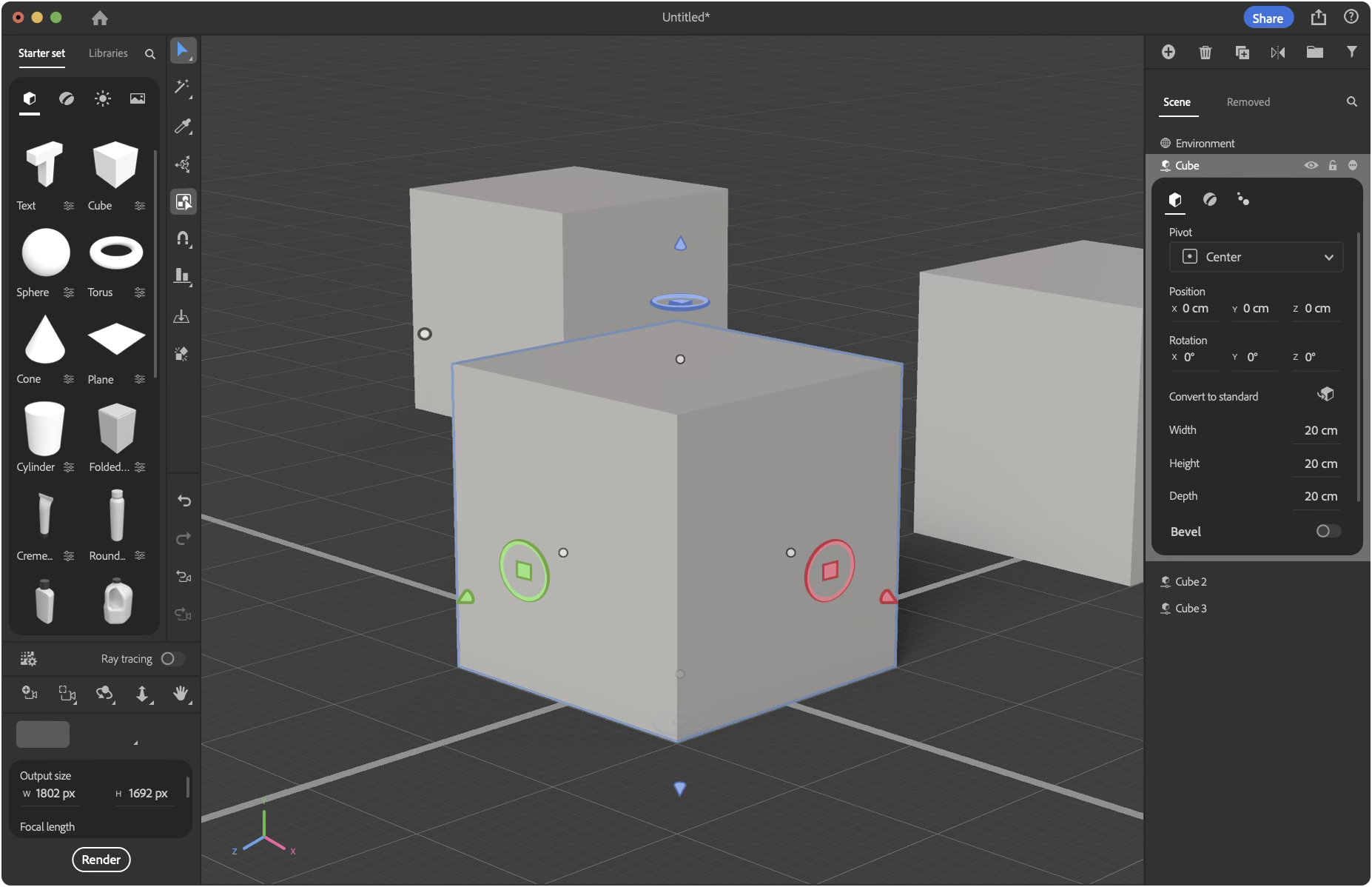Viewport: 1372px width, 887px height.
Task: Click the undo arrow icon
Action: [x=184, y=501]
